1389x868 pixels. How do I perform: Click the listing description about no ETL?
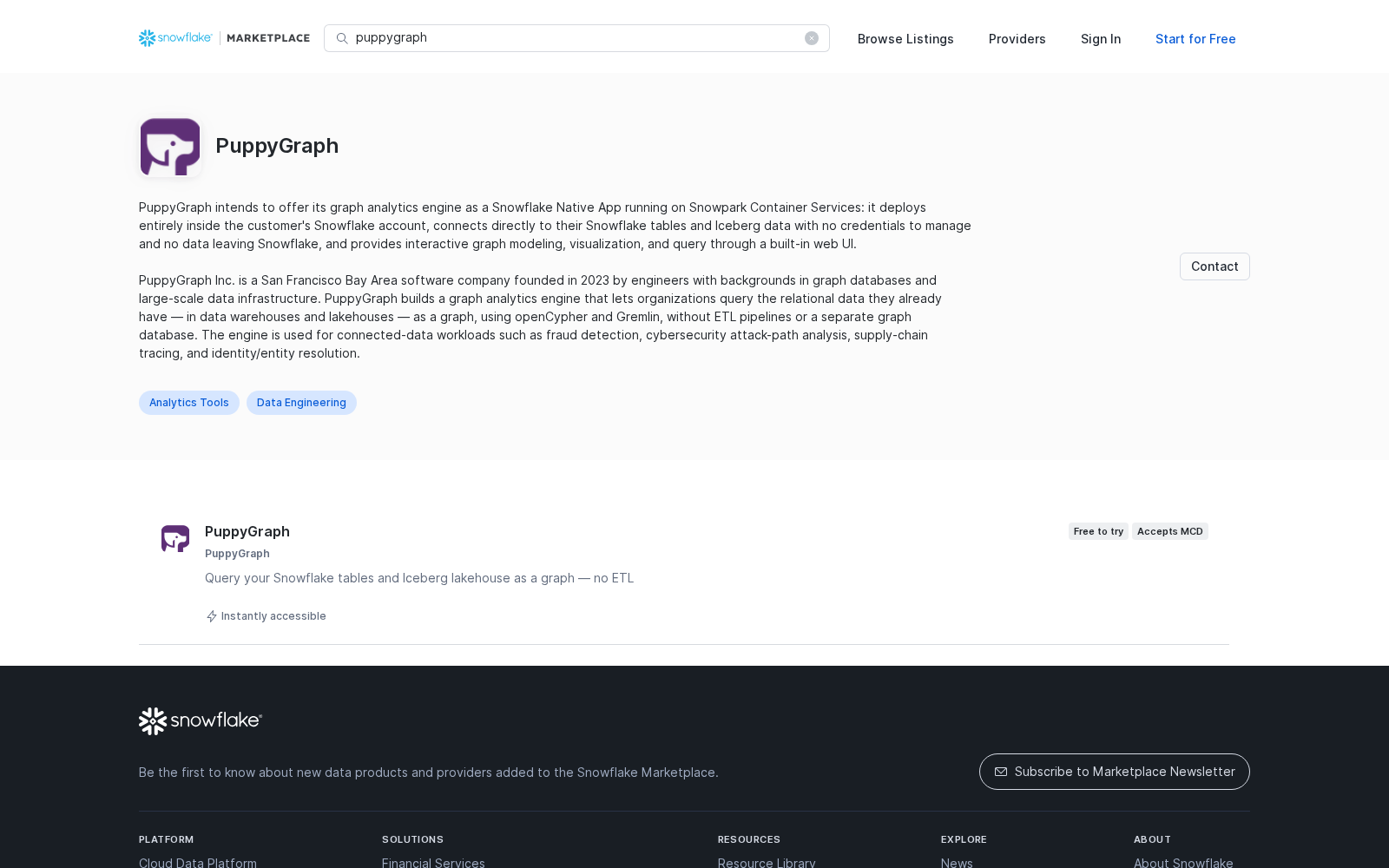coord(419,578)
